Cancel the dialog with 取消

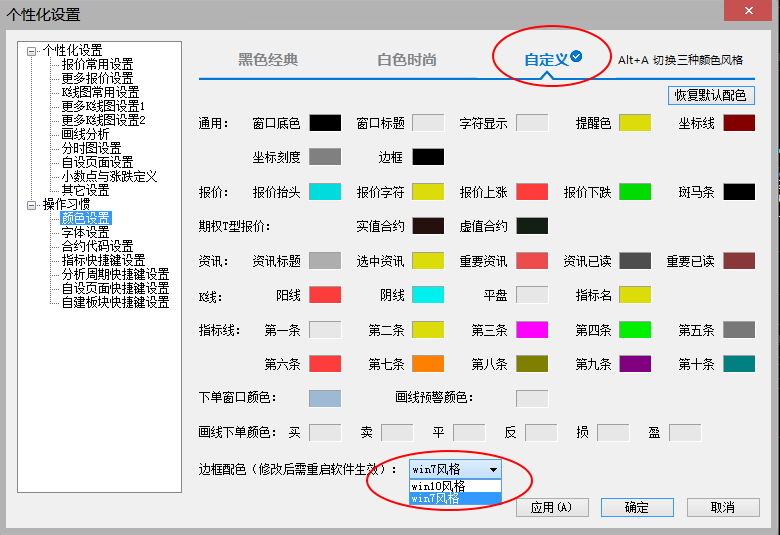pos(723,507)
